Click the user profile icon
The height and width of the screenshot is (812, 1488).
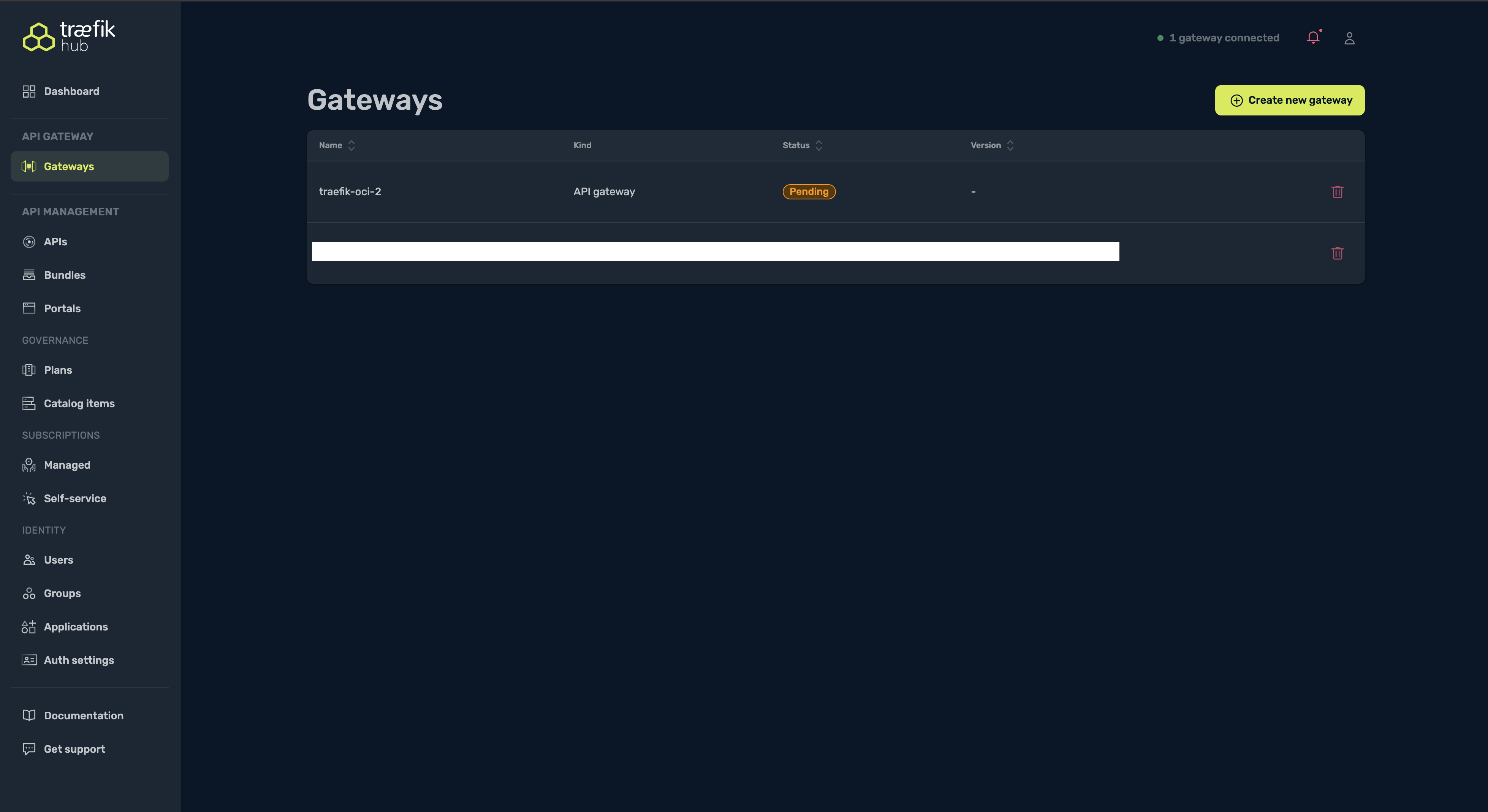(1349, 38)
